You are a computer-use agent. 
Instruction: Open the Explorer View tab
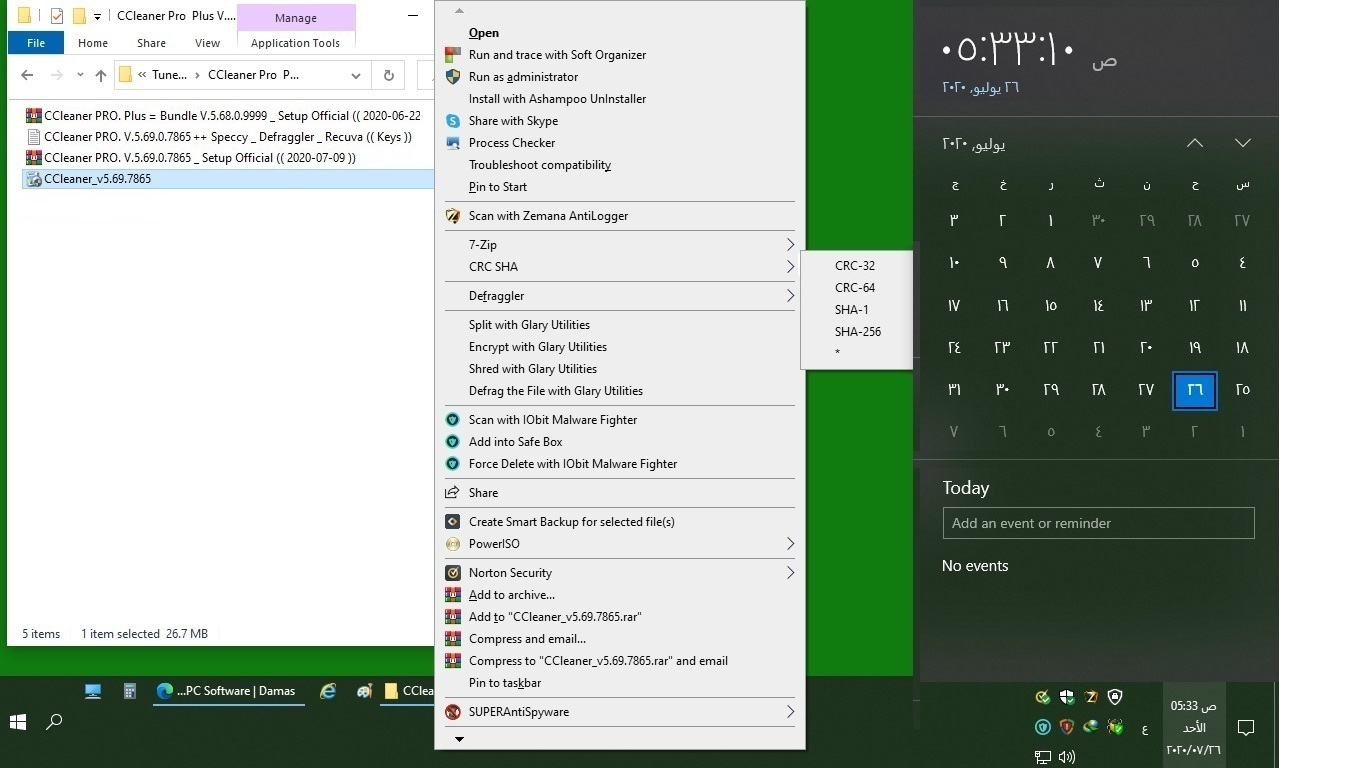coord(207,43)
